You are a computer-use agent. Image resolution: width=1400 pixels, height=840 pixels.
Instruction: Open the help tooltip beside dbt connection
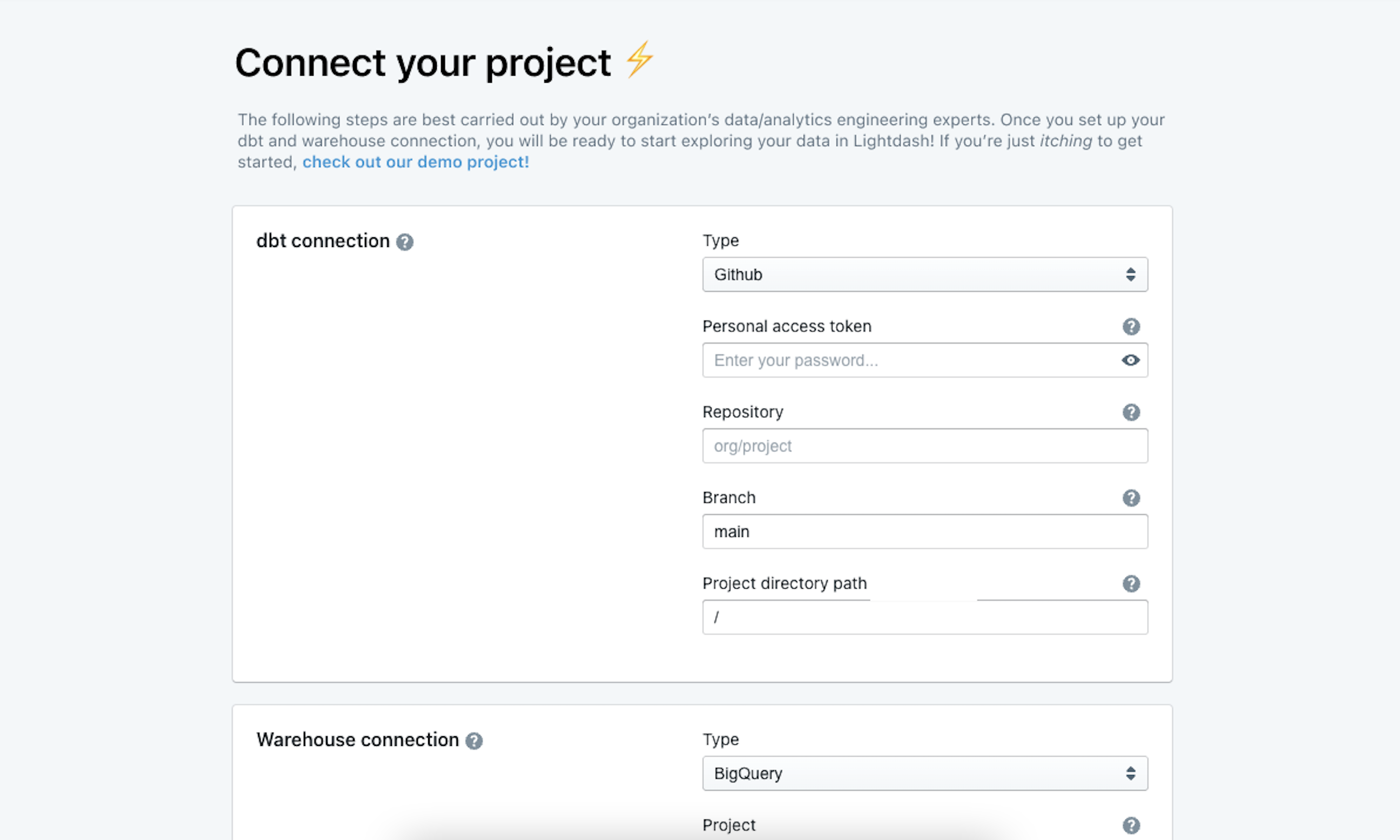[x=406, y=242]
